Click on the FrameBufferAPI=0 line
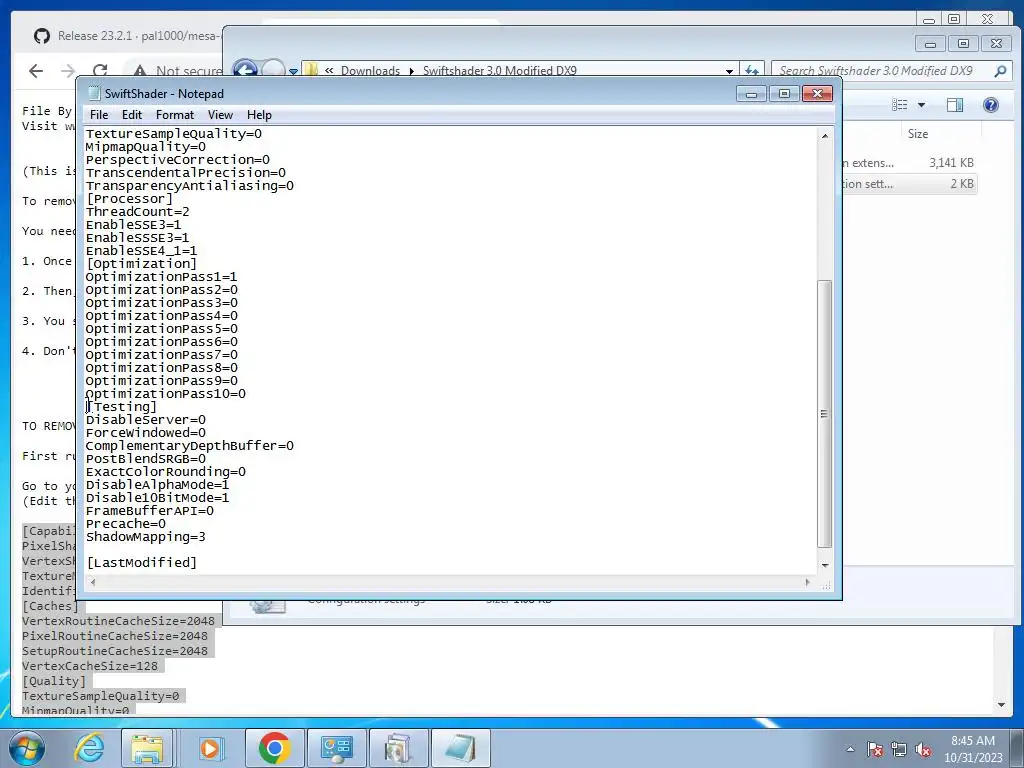 [150, 511]
